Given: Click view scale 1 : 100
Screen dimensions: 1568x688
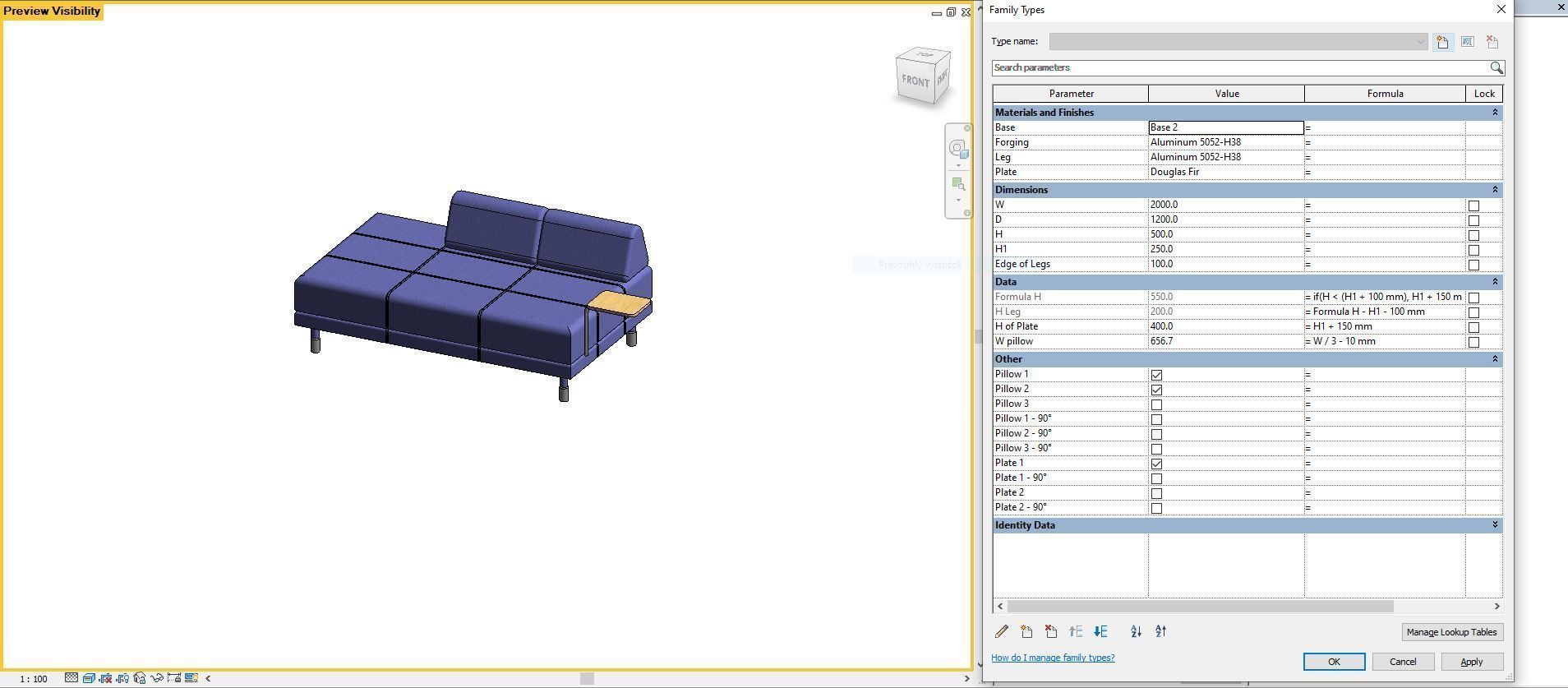Looking at the screenshot, I should click(x=34, y=679).
